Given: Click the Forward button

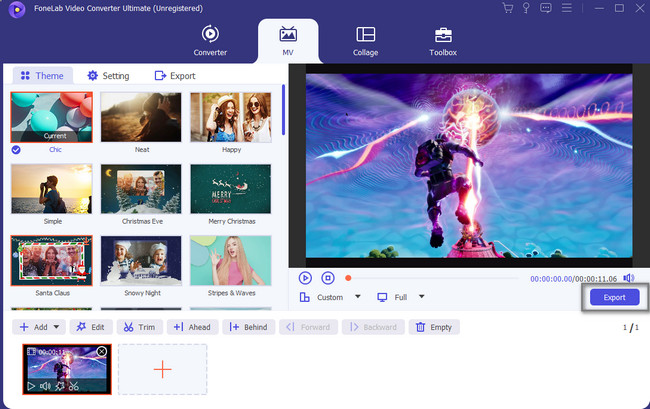Looking at the screenshot, I should click(x=308, y=327).
